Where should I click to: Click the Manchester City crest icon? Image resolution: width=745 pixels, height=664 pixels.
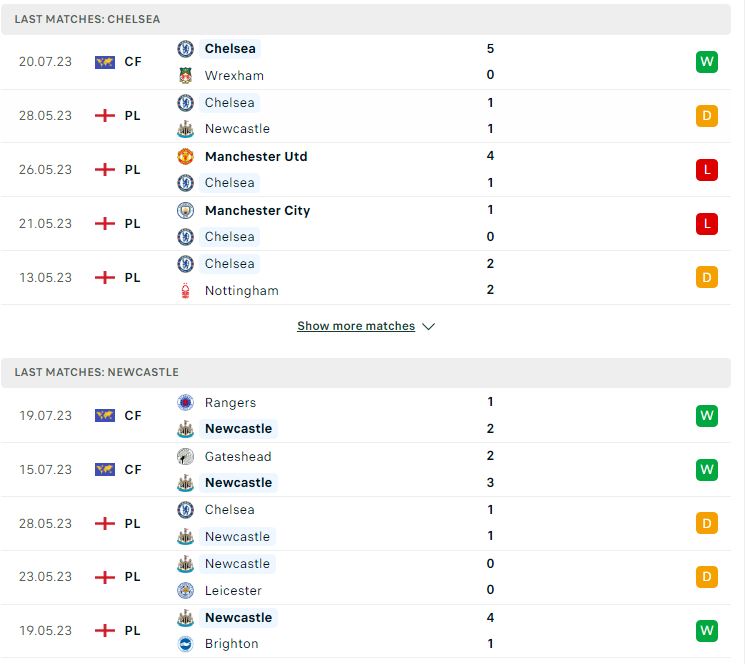(x=185, y=210)
